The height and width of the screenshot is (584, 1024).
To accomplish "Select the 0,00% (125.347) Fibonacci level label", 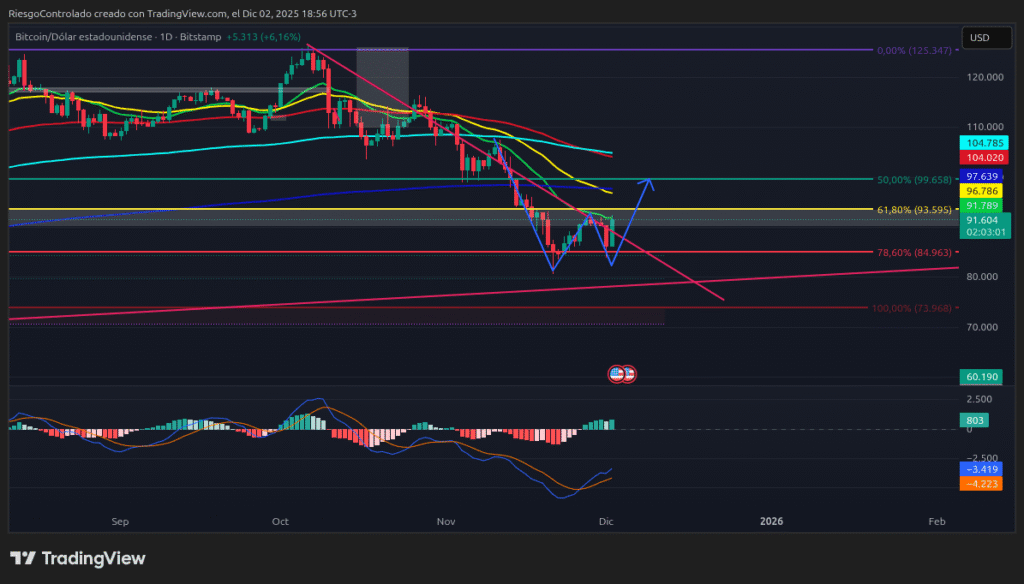I will (x=912, y=50).
